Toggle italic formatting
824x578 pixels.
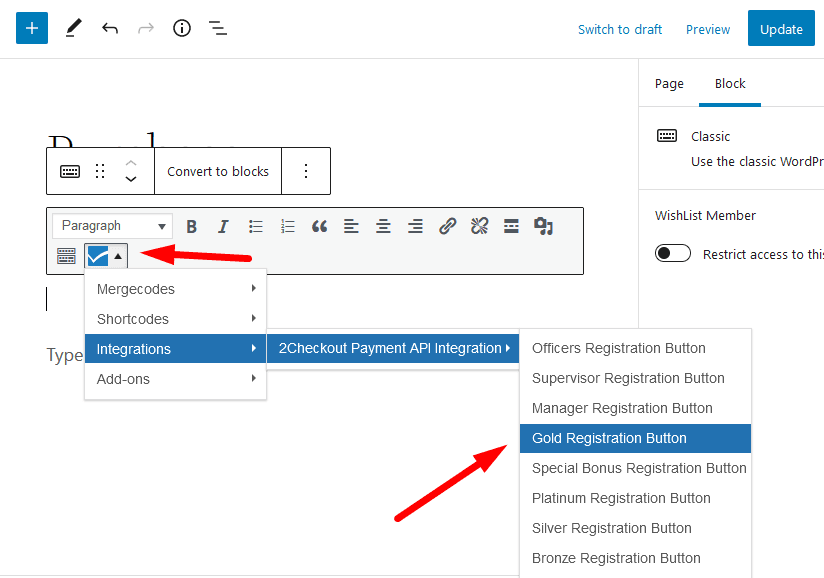coord(223,226)
